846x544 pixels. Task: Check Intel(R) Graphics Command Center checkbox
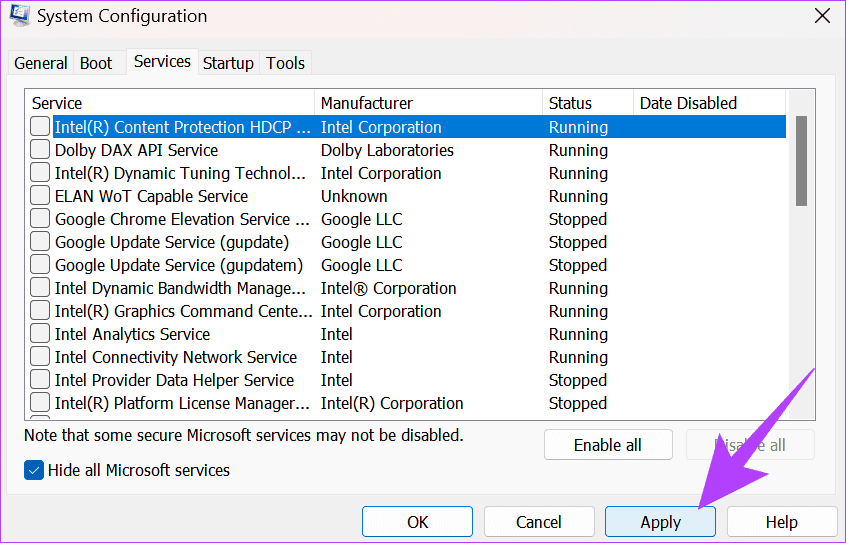tap(40, 311)
